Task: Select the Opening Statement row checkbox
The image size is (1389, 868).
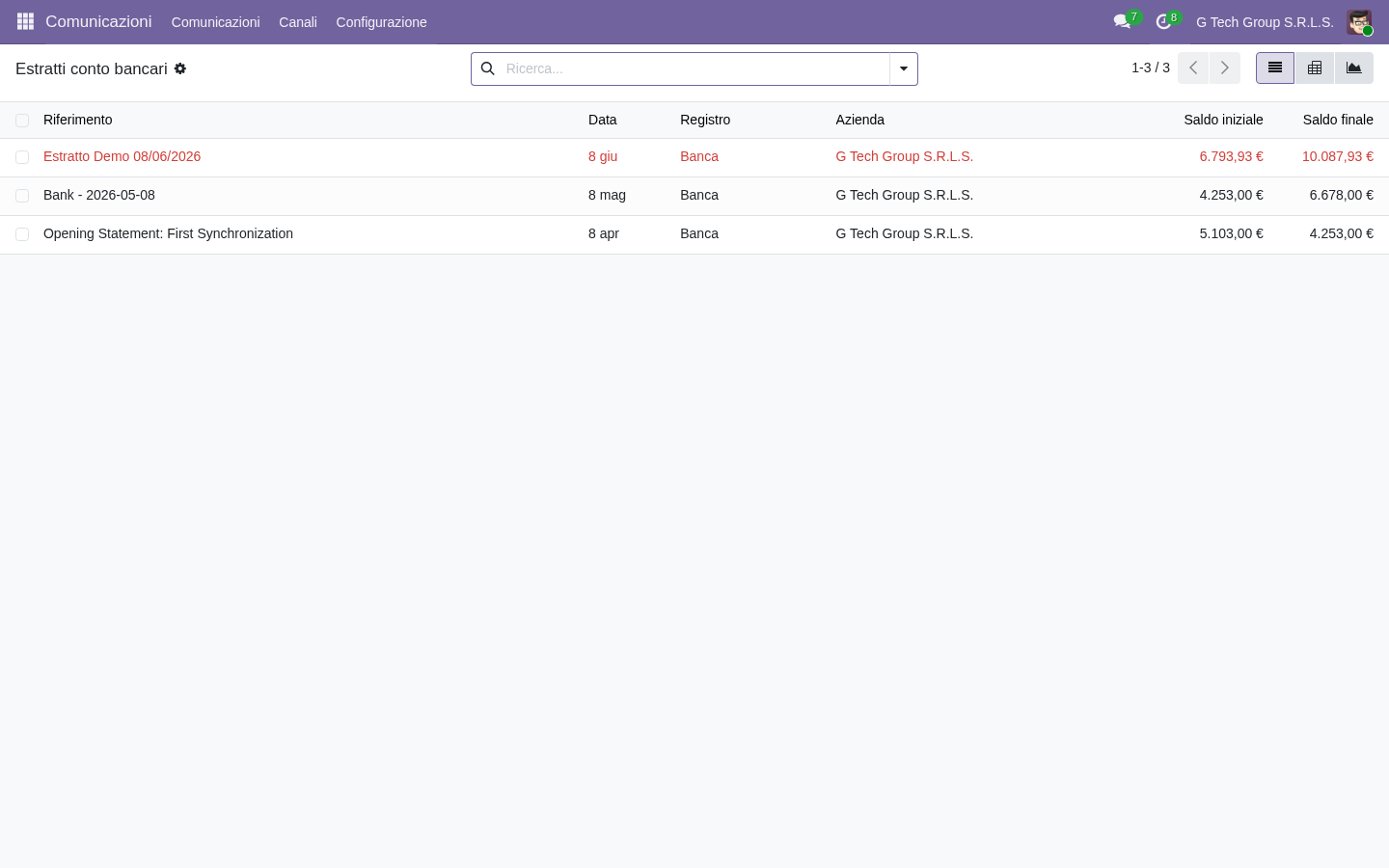Action: click(x=22, y=234)
